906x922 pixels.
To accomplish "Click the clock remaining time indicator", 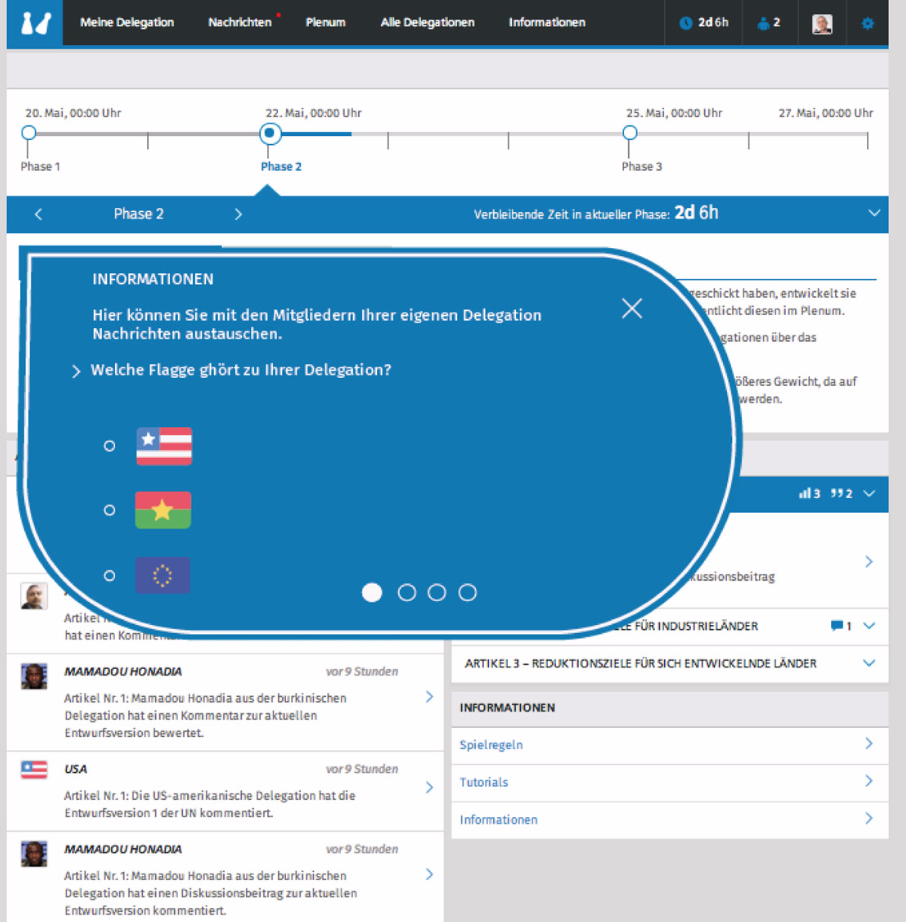I will coord(704,23).
